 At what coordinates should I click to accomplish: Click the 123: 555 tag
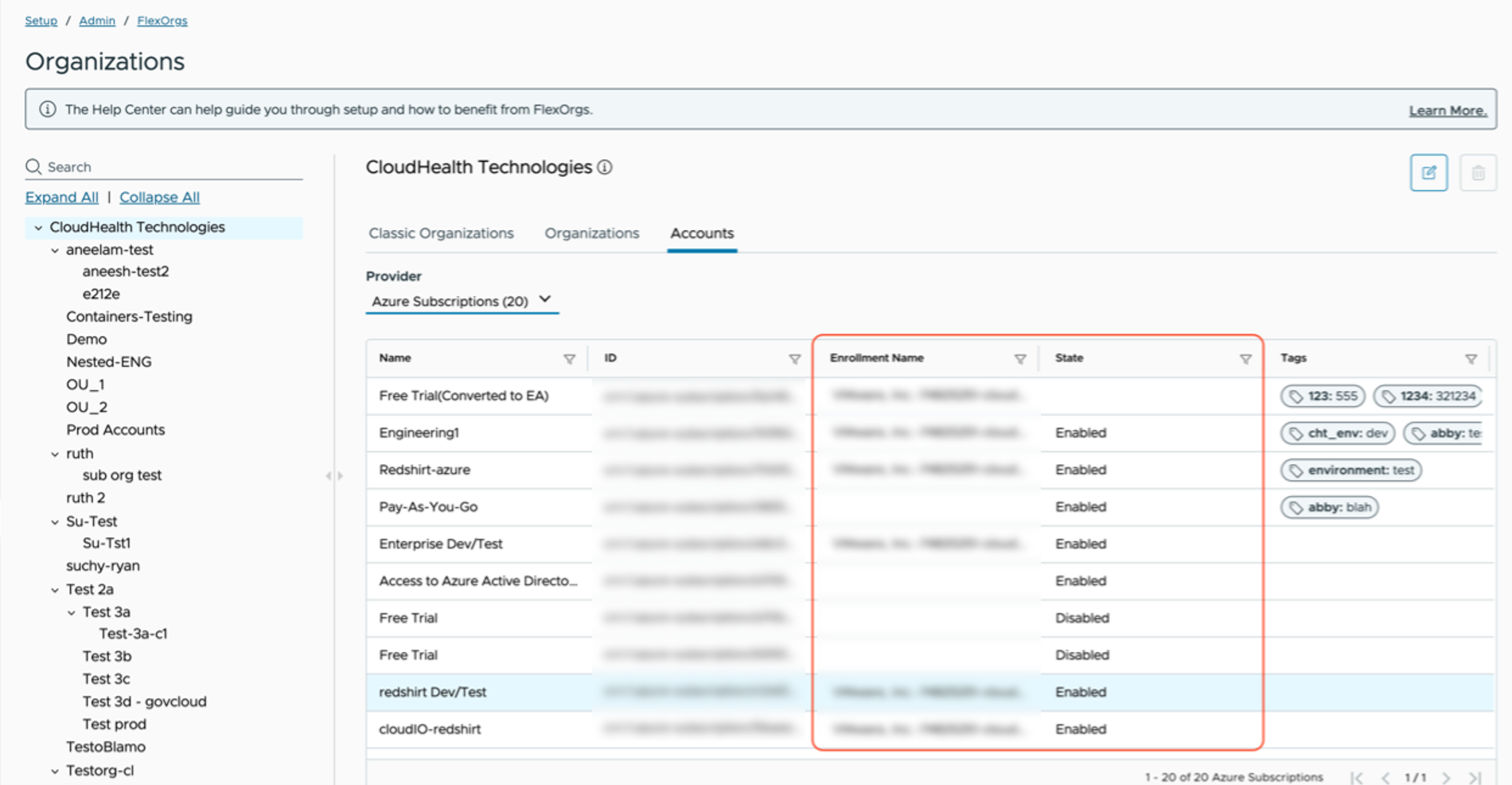point(1323,396)
